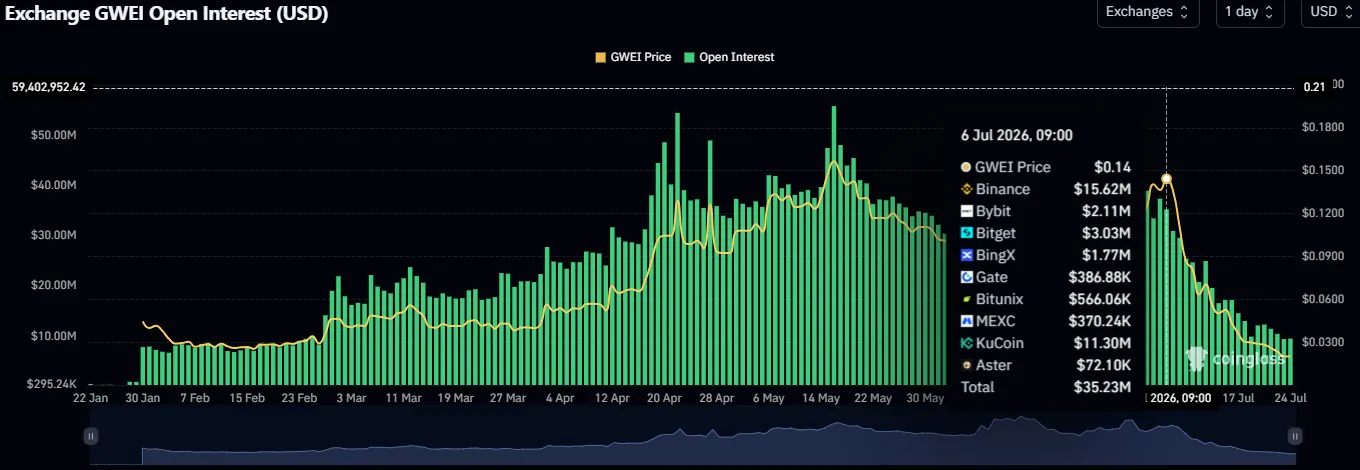Viewport: 1360px width, 470px height.
Task: Click the $295.24K y-axis label
Action: [x=52, y=384]
